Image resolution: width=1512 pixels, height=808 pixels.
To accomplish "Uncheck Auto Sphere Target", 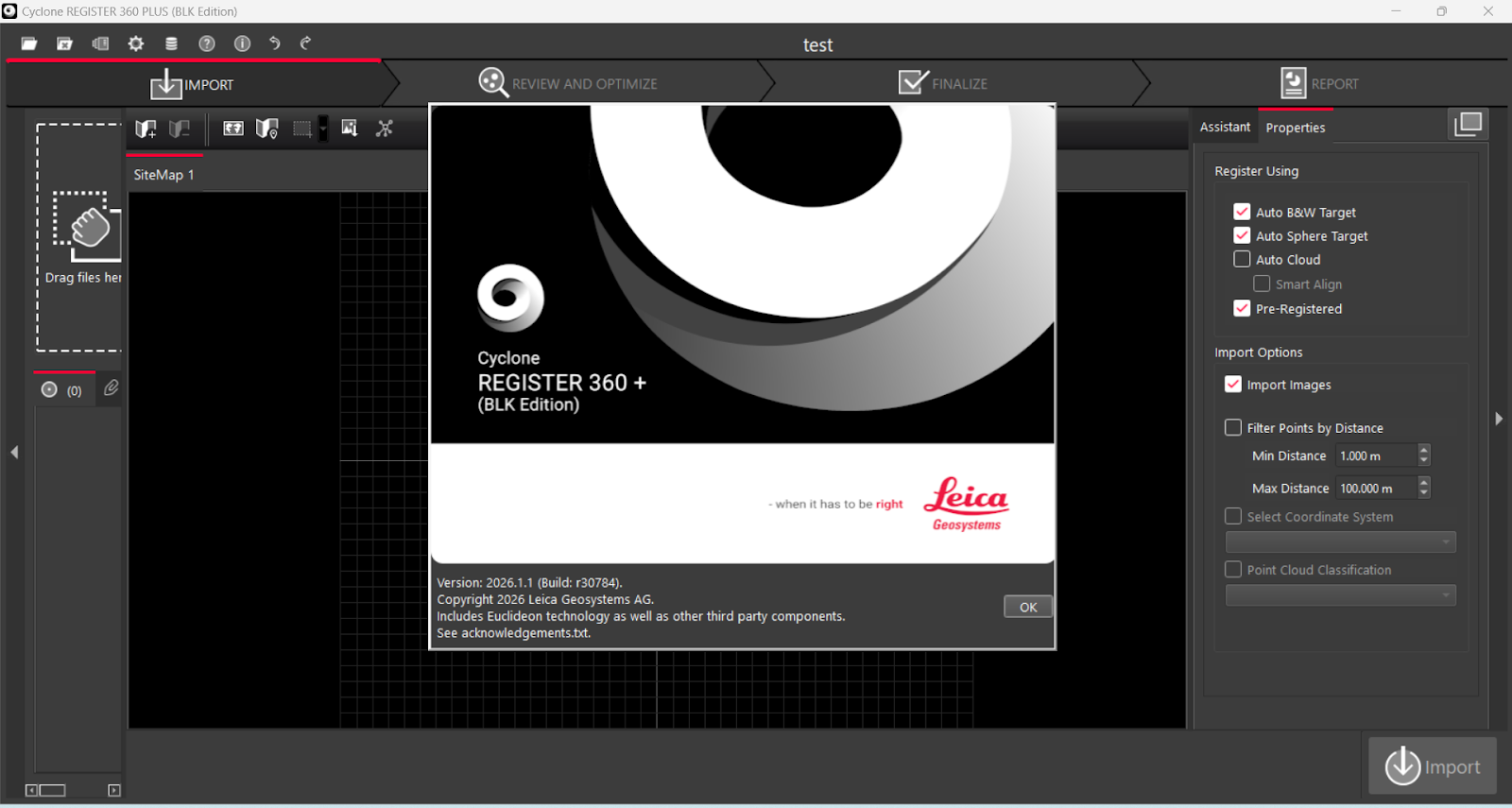I will click(x=1242, y=235).
